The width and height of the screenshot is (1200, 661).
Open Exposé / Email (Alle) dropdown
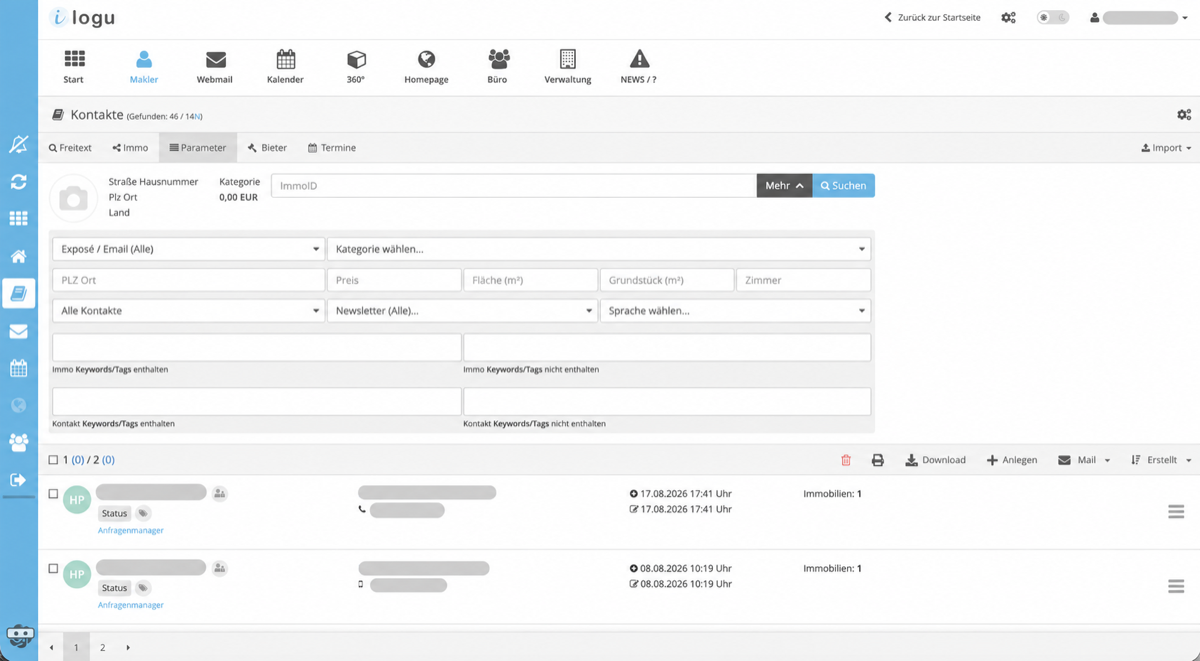(188, 249)
